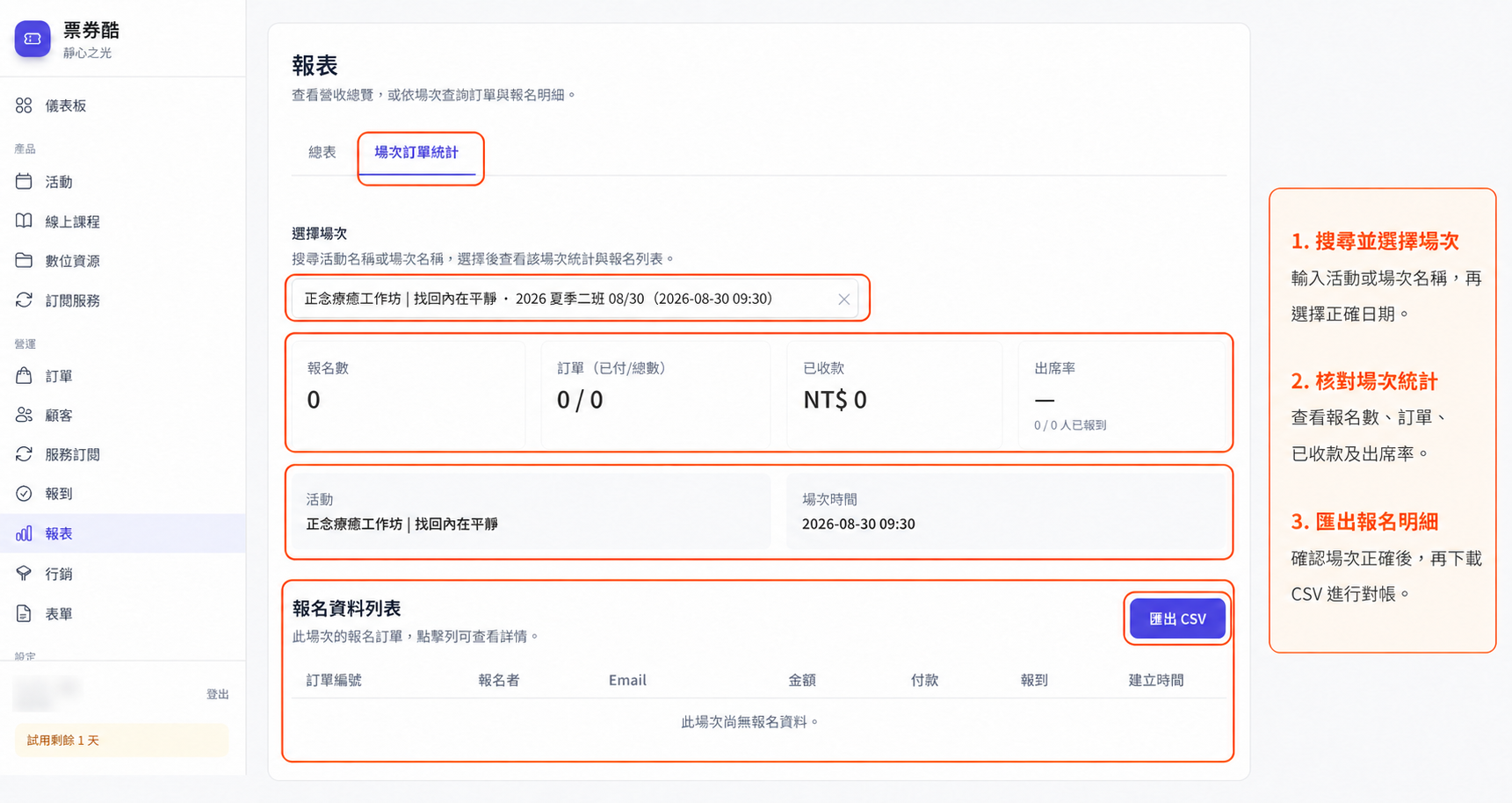Click the session search field
The width and height of the screenshot is (1512, 803).
coord(575,299)
